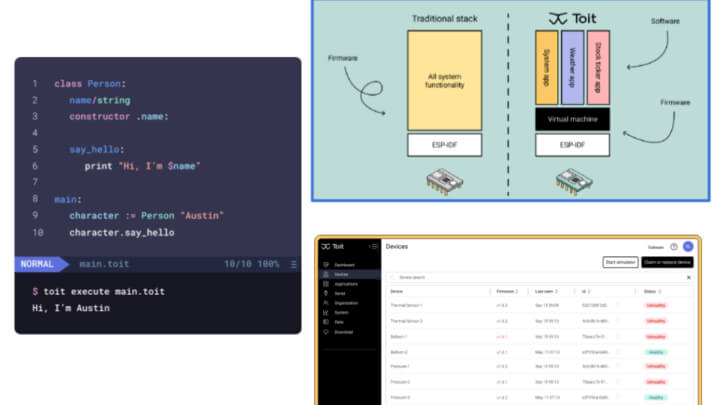720x405 pixels.
Task: Click the Start simulator button
Action: [620, 262]
